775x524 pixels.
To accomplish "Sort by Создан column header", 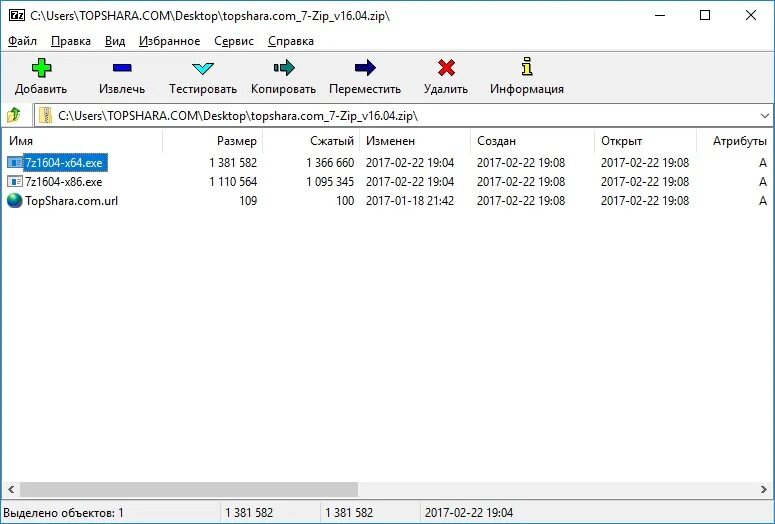I will (532, 141).
